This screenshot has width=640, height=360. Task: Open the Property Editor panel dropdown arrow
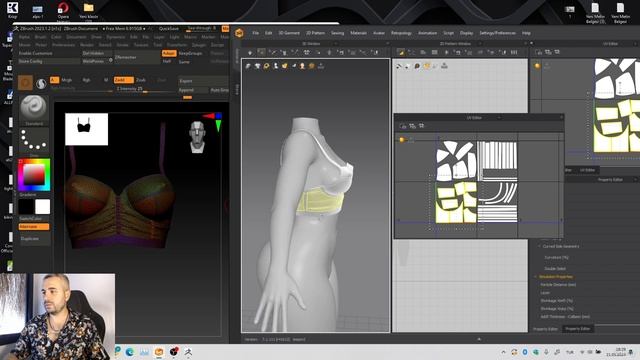635,180
